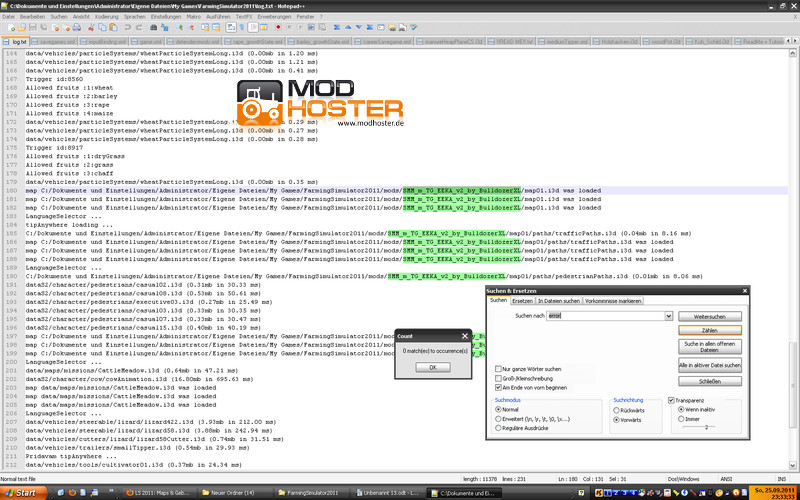This screenshot has width=800, height=500.
Task: Click the Zoom in toolbar icon
Action: (x=180, y=28)
